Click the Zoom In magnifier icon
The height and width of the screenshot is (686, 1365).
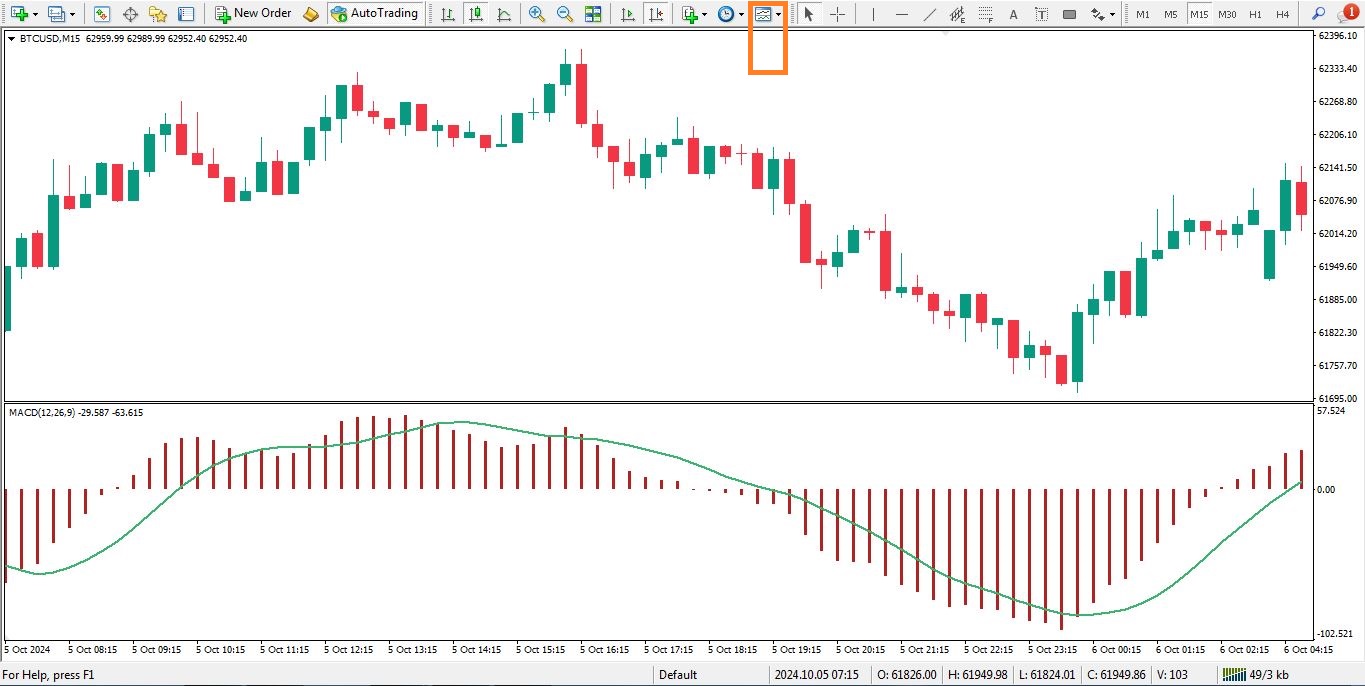pyautogui.click(x=537, y=14)
